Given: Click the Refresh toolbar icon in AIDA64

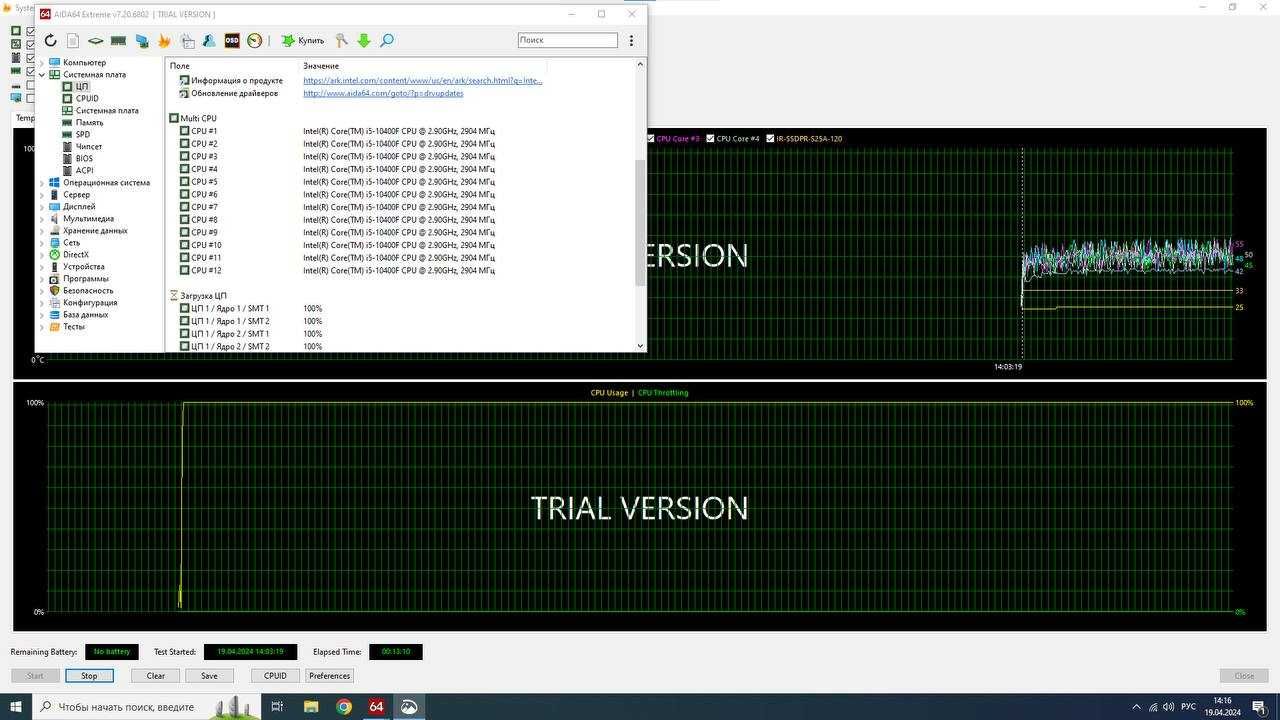Looking at the screenshot, I should [50, 40].
